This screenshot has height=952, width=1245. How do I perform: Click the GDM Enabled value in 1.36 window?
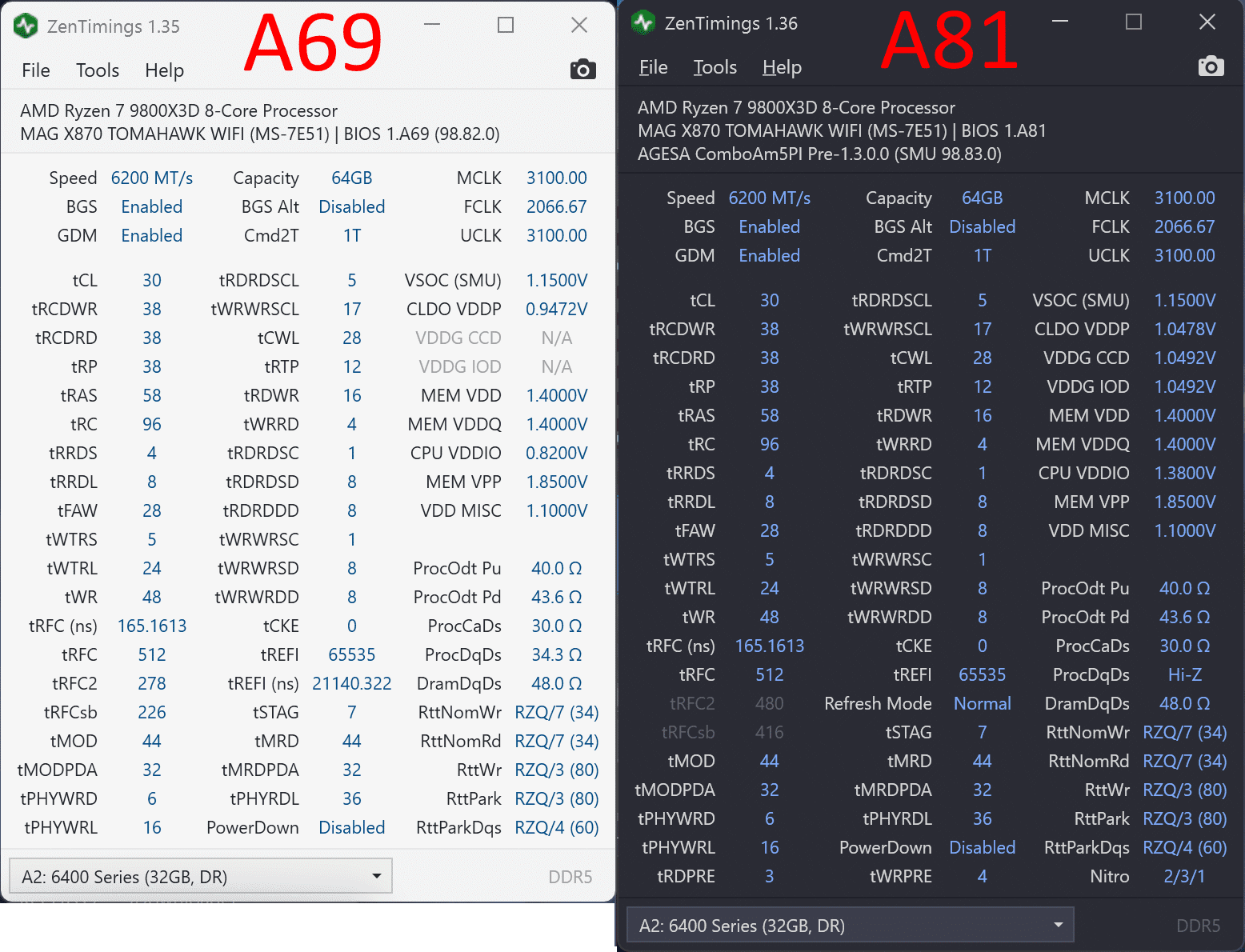coord(770,255)
